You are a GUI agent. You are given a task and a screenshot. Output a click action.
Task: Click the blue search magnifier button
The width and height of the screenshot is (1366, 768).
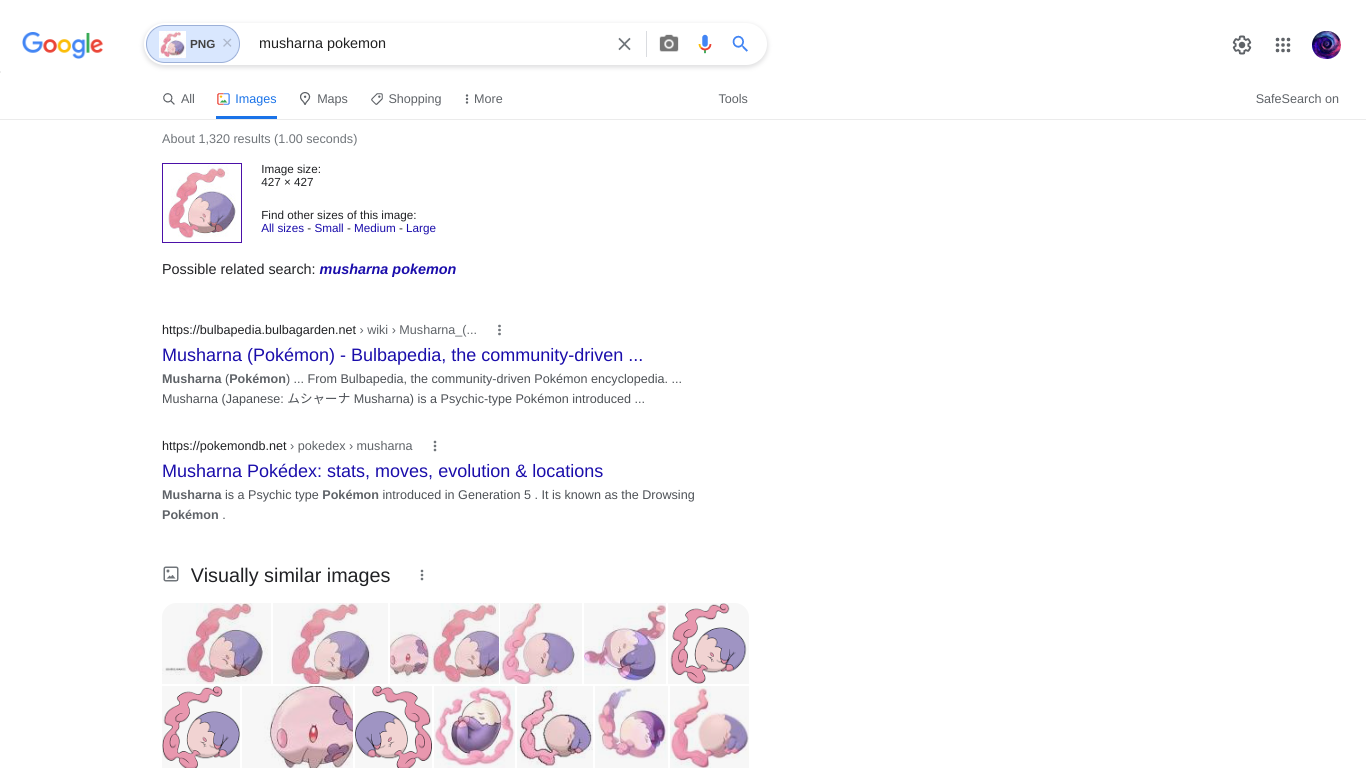(x=740, y=44)
